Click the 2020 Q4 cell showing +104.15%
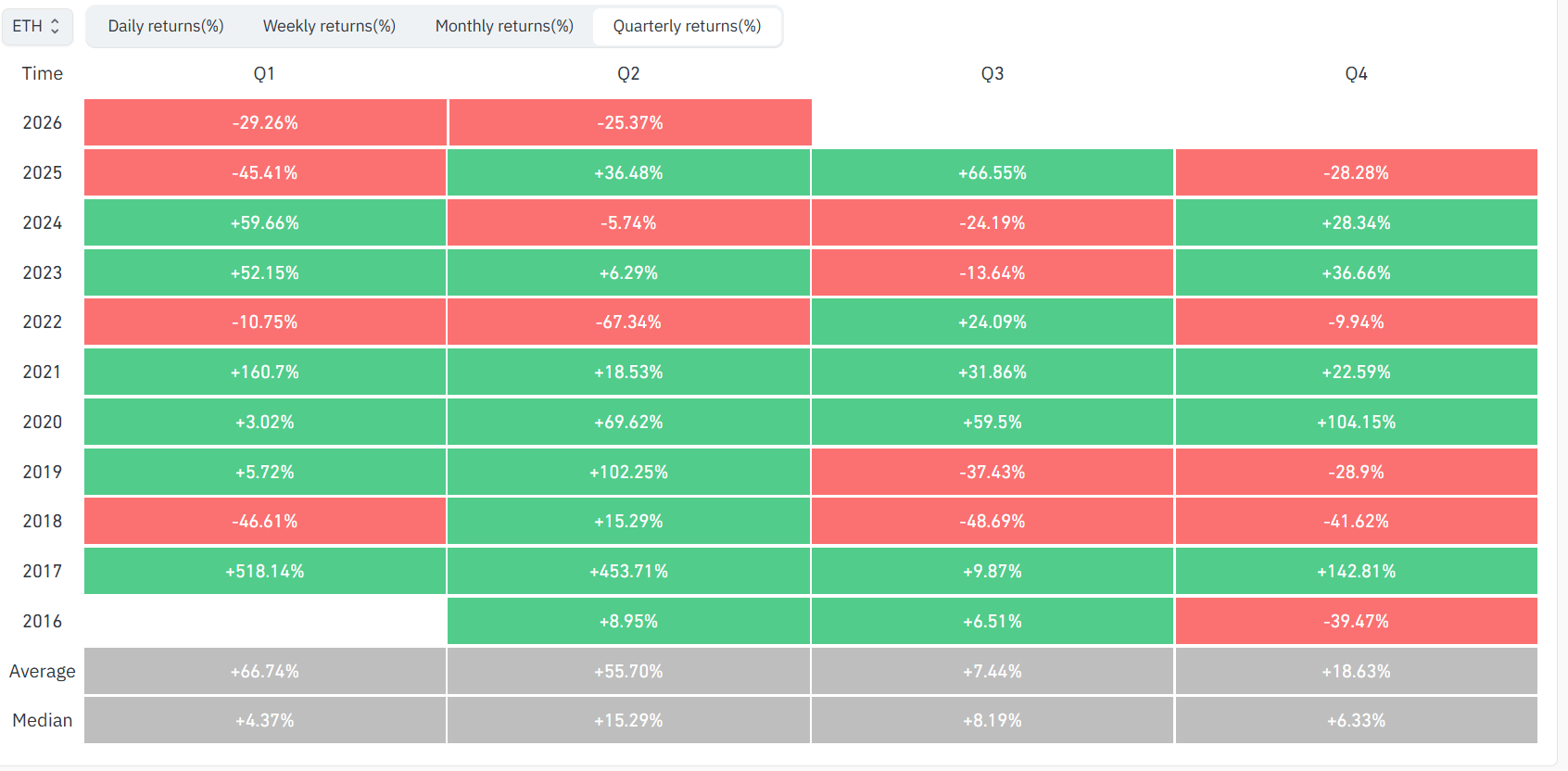The image size is (1568, 771). pos(1357,422)
